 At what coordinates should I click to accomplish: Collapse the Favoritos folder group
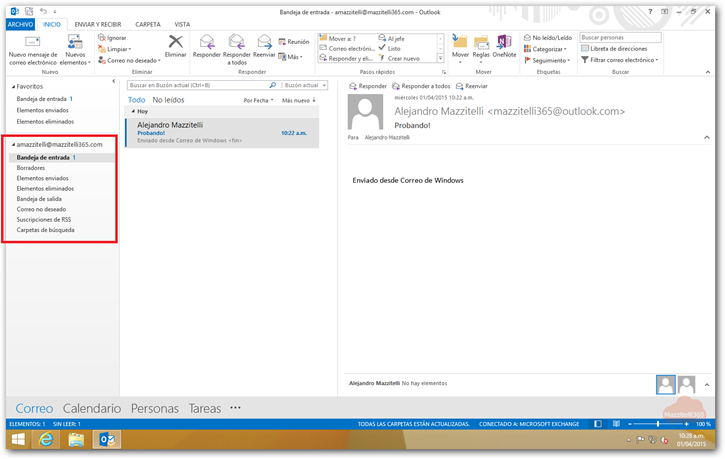[x=13, y=87]
